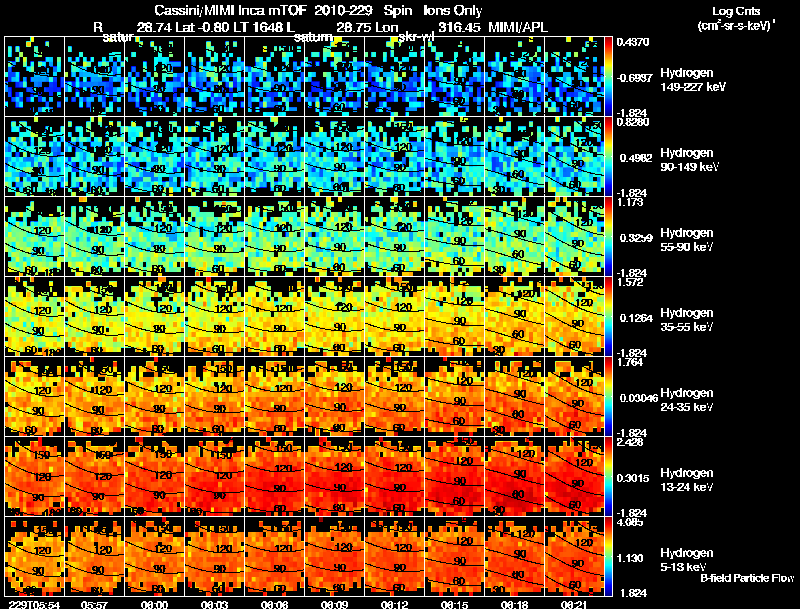Select the 13-24 keV panel at 06:18

[514, 477]
